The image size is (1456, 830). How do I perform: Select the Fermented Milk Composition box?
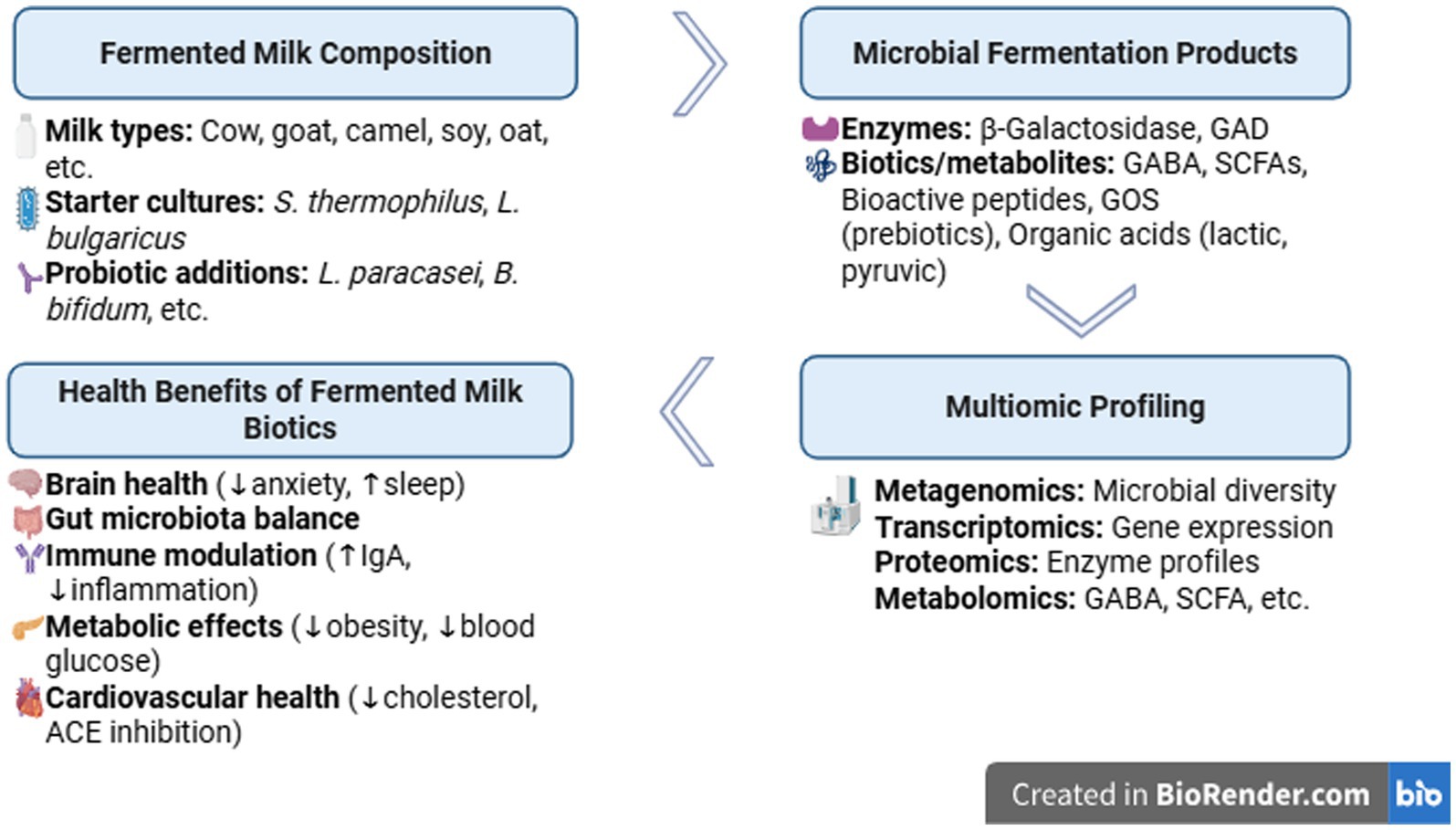[295, 54]
